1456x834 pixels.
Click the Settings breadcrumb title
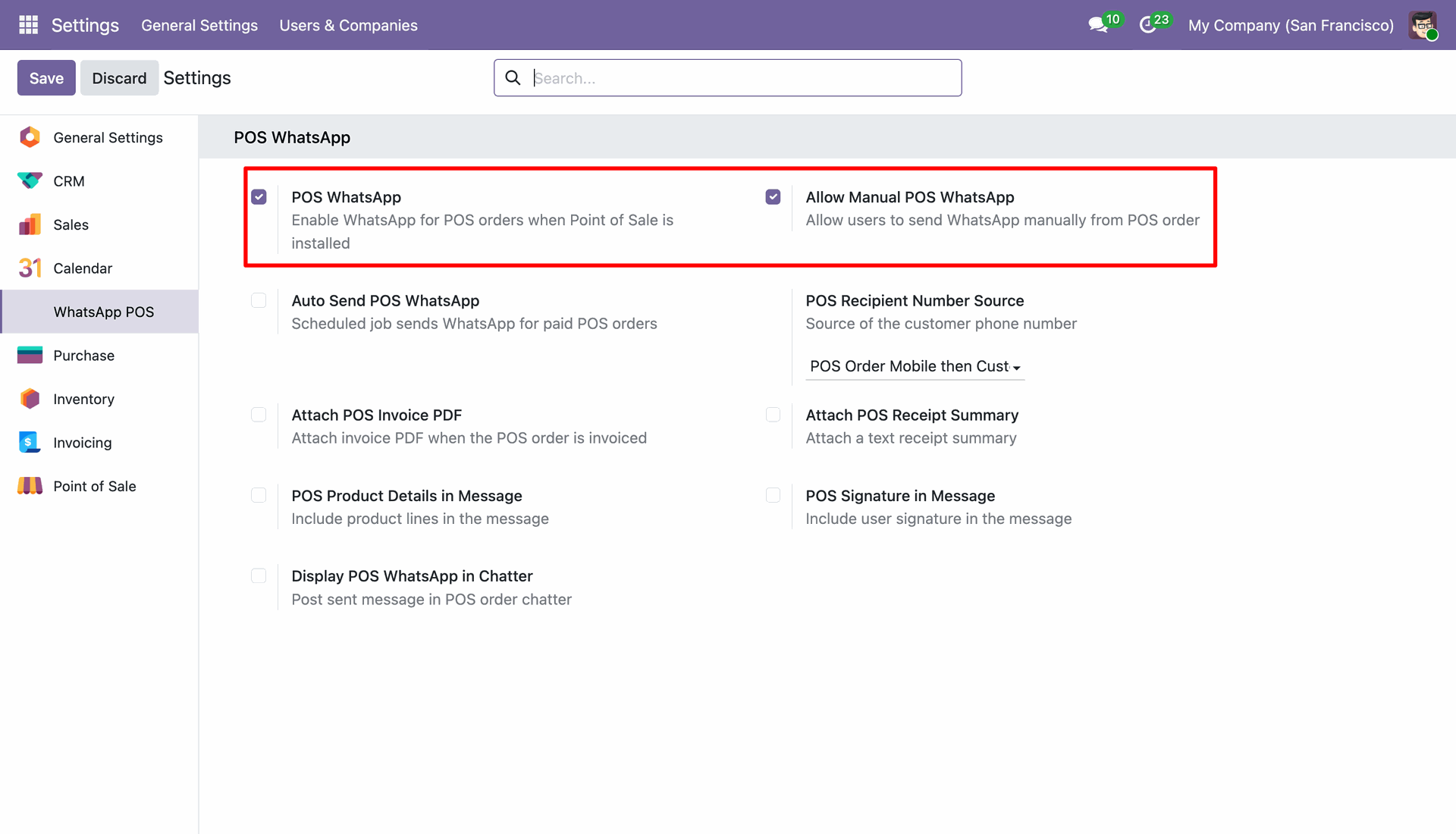pos(197,78)
